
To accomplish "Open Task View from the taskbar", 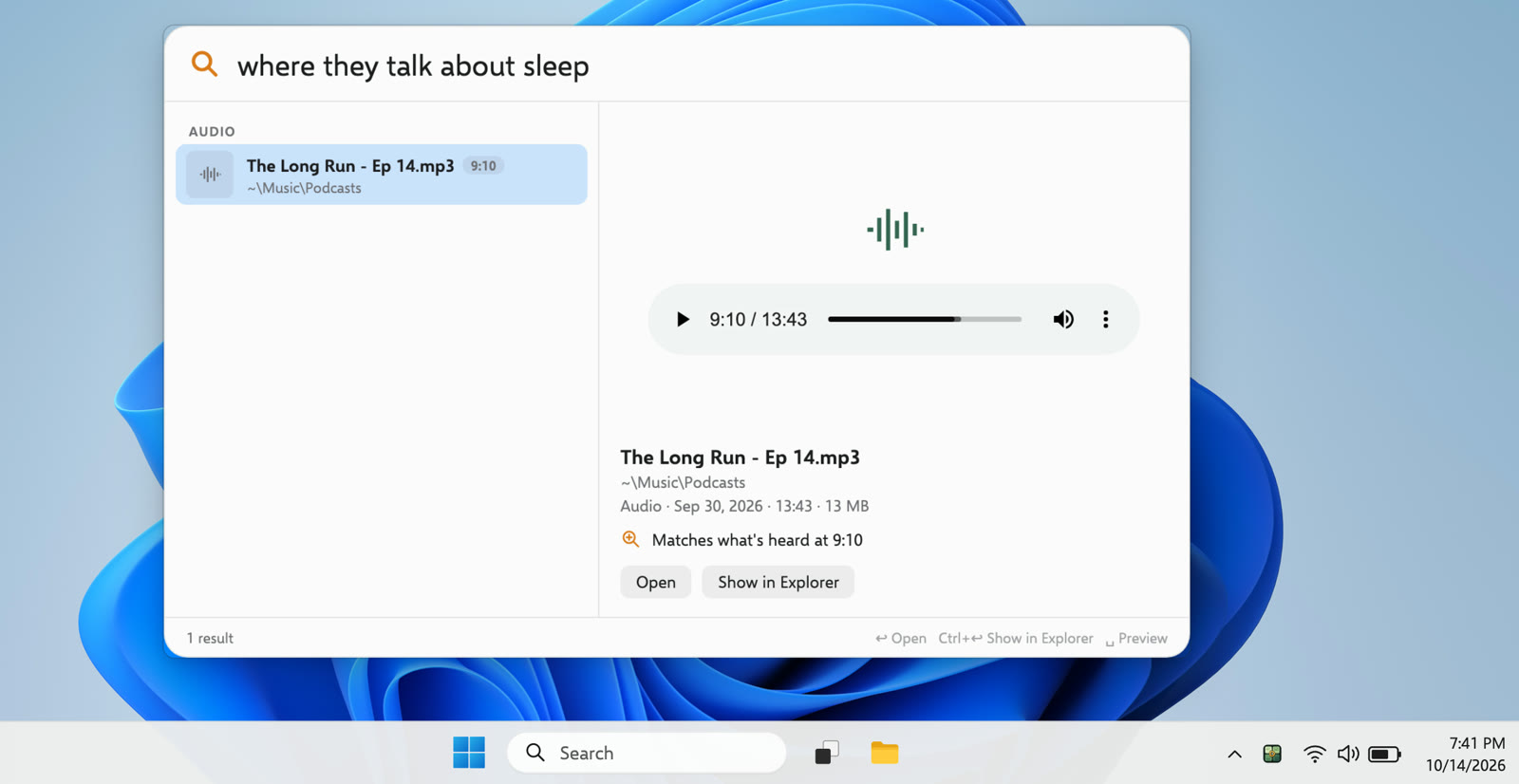I will click(827, 754).
